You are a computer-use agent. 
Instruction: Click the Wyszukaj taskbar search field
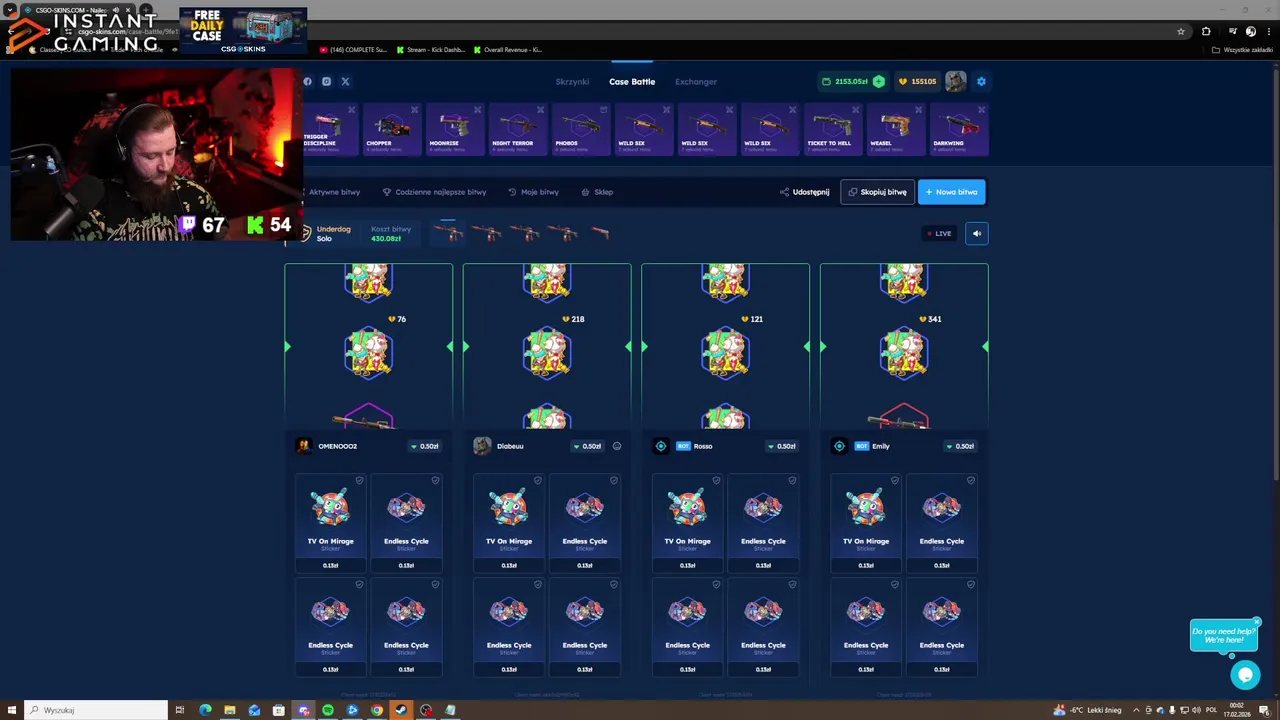pos(96,710)
